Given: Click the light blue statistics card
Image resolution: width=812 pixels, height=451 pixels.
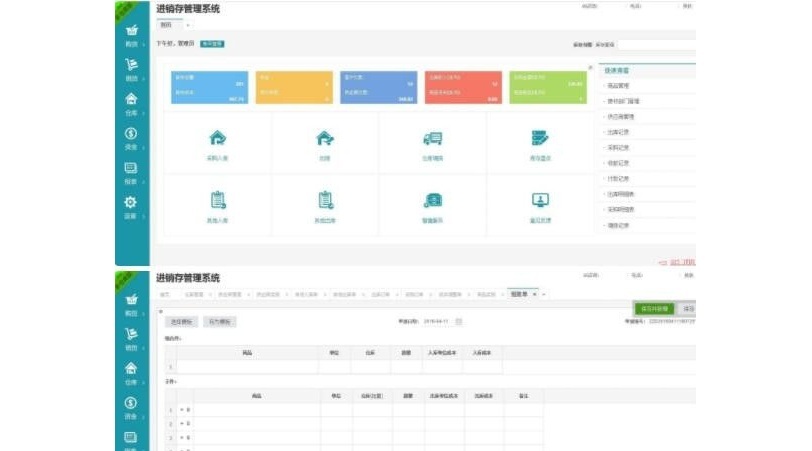Looking at the screenshot, I should [x=210, y=88].
